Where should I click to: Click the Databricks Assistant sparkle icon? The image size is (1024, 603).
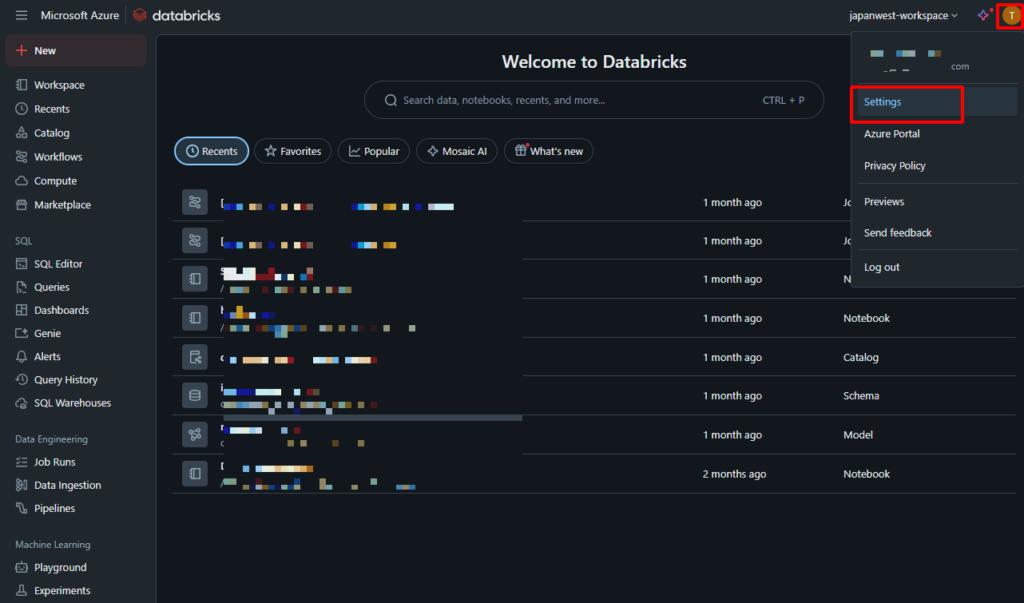pyautogui.click(x=983, y=15)
